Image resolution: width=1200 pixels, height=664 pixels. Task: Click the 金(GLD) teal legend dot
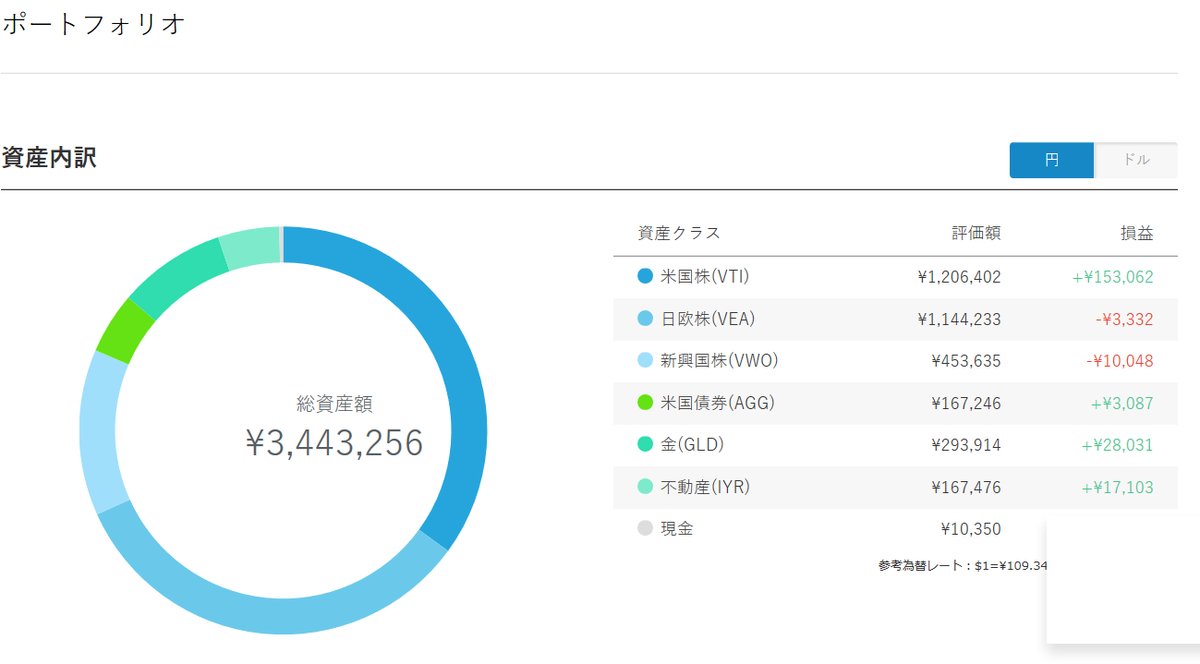point(645,445)
